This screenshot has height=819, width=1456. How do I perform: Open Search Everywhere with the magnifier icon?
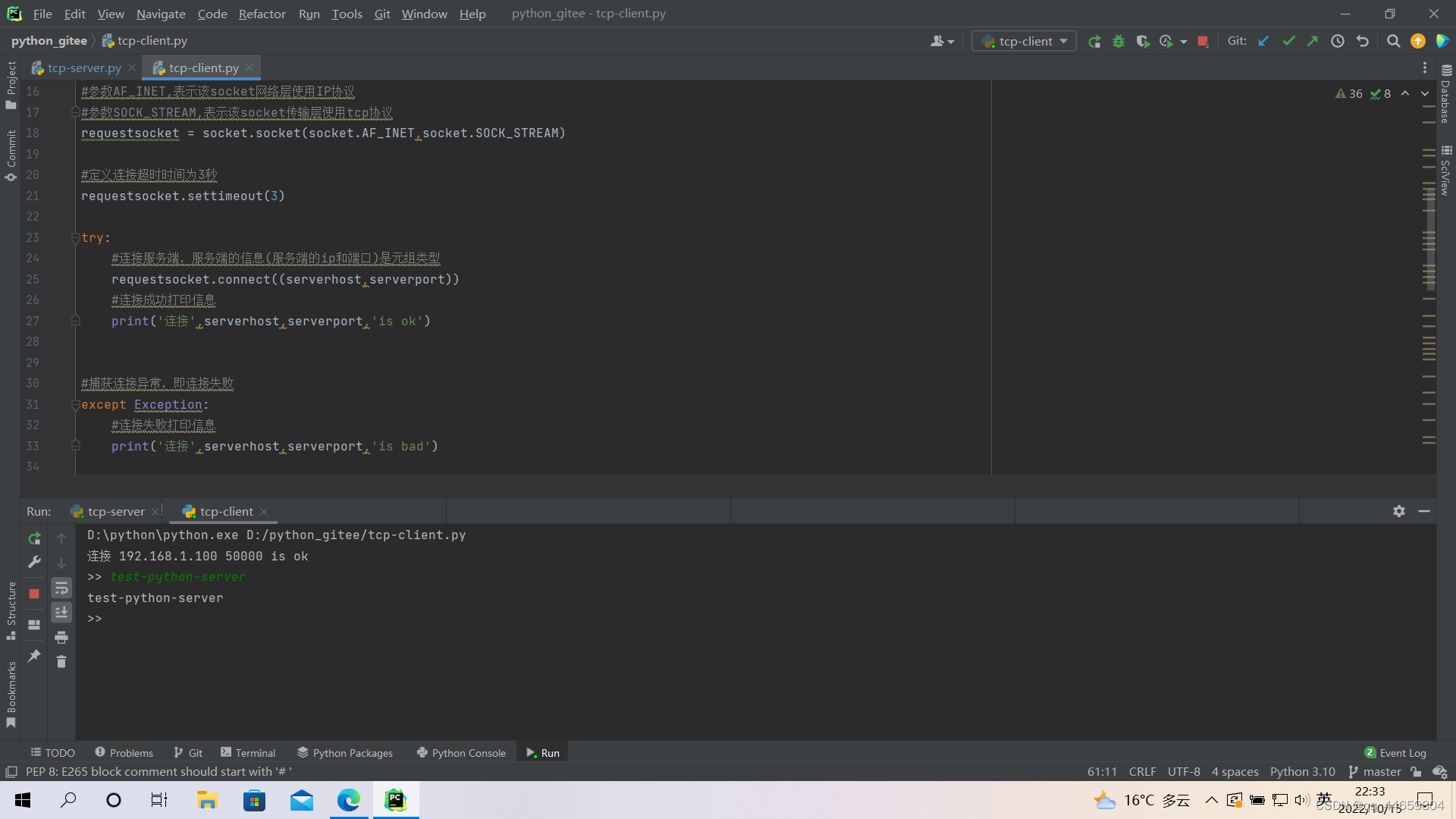coord(1393,41)
